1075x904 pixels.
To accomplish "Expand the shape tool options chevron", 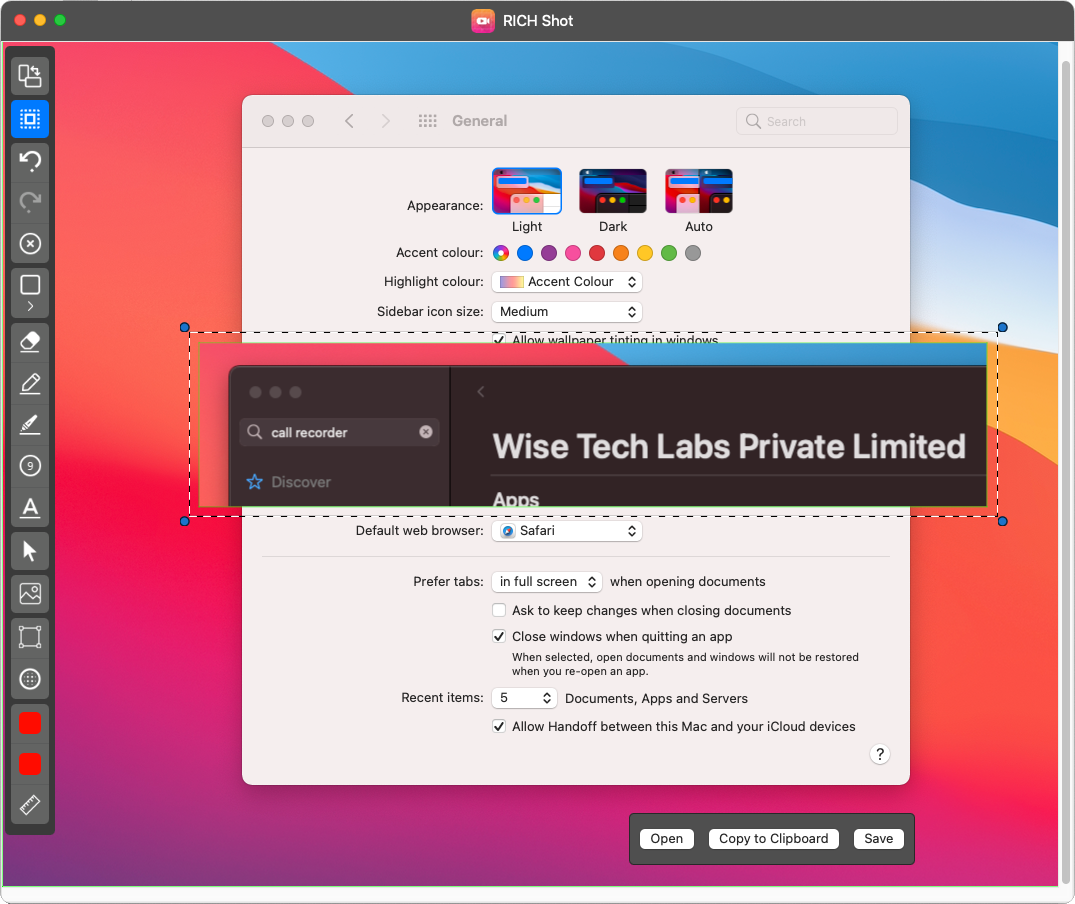I will (x=29, y=306).
